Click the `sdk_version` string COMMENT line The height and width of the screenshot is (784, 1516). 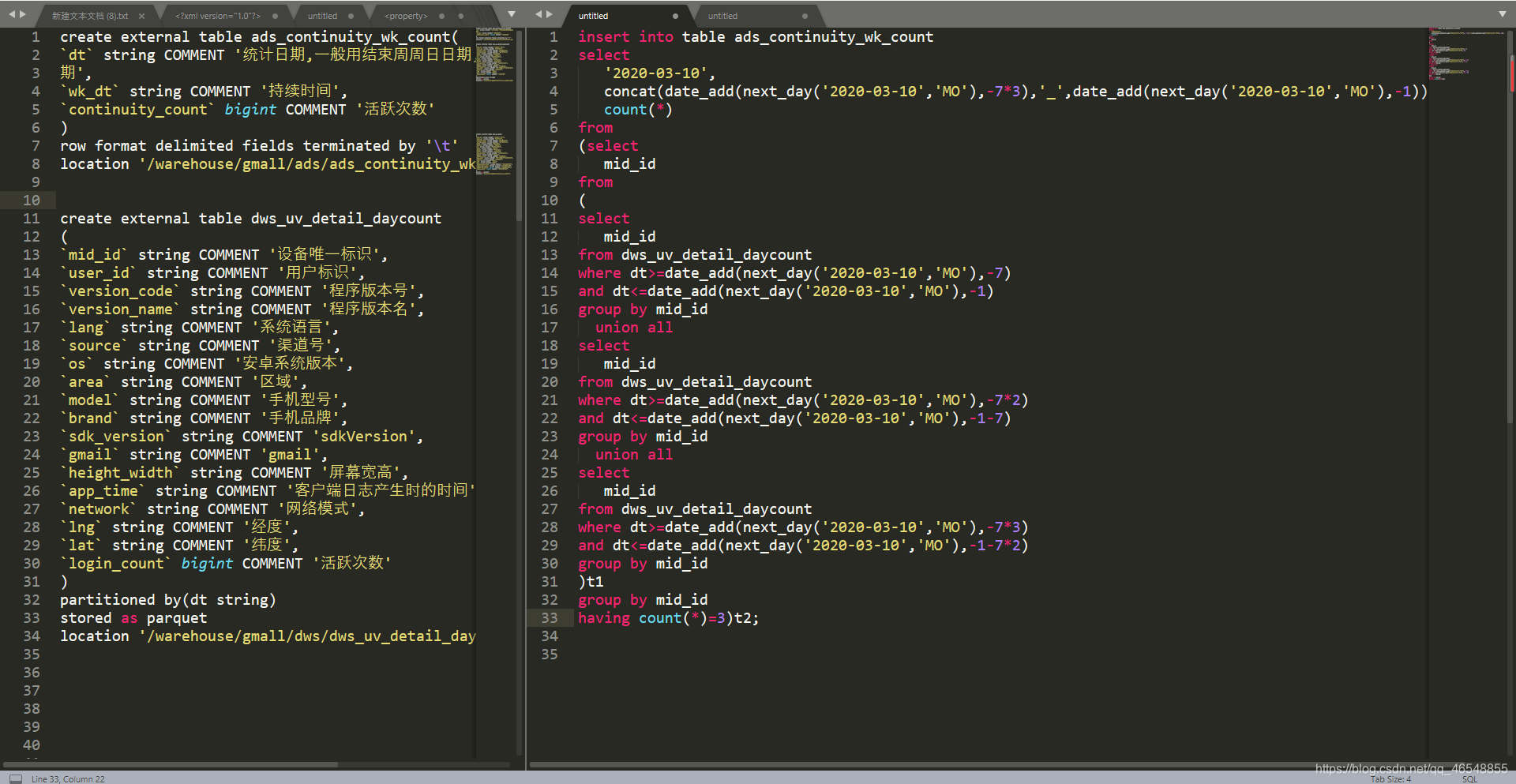[242, 437]
